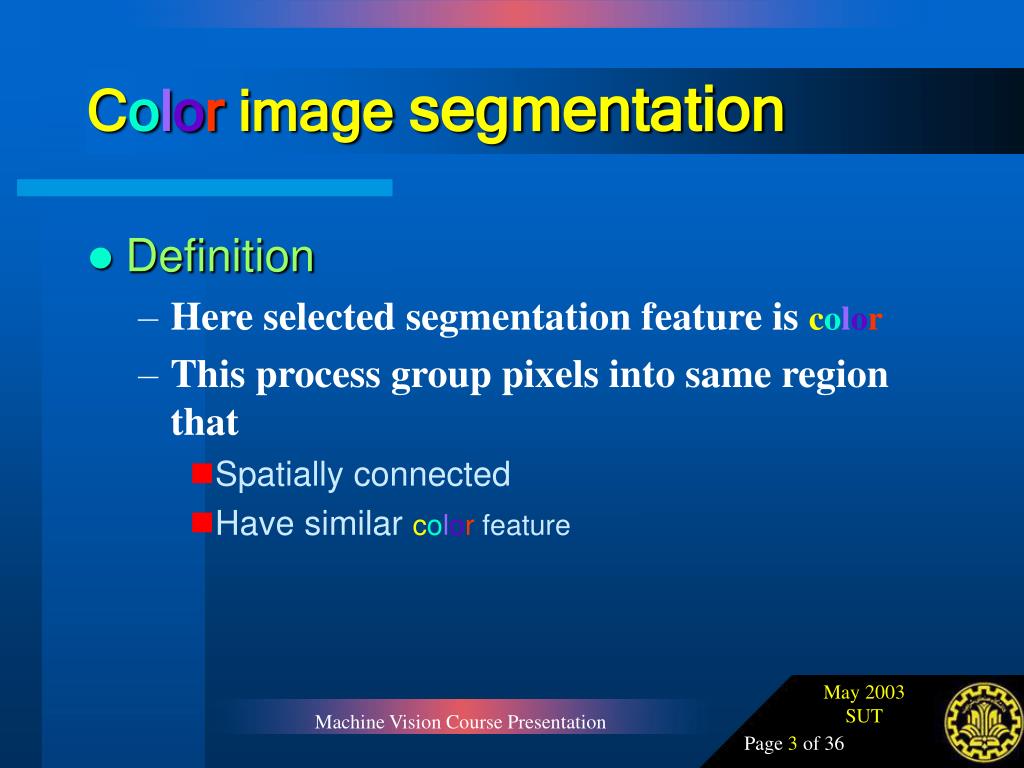Select the word "that" on the wrapped line

coord(204,422)
